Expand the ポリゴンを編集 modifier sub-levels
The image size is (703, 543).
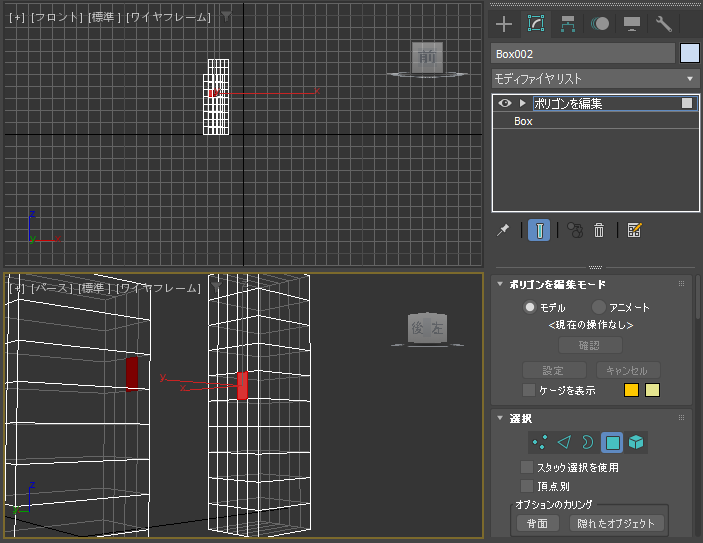522,103
